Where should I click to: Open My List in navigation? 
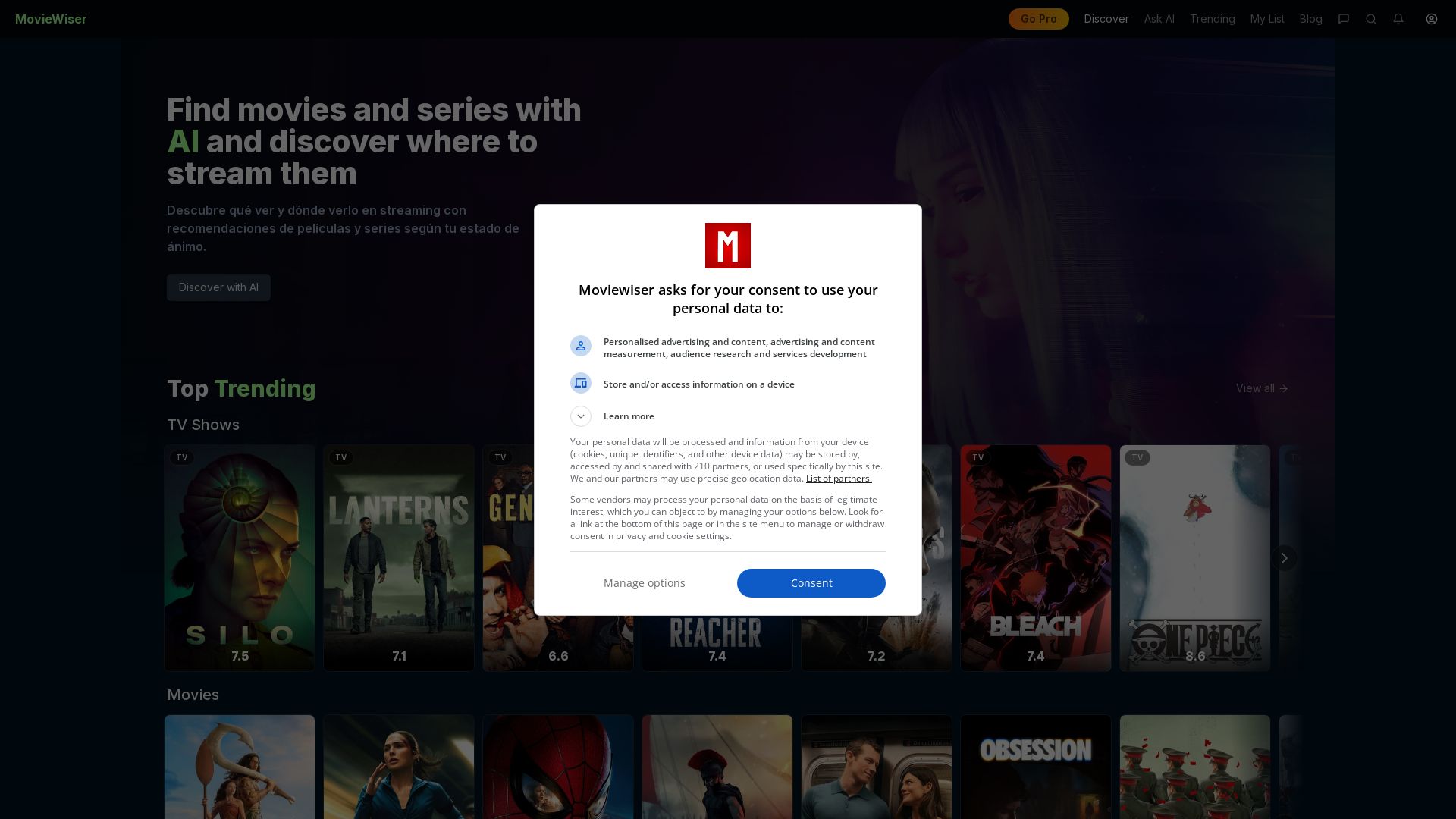(x=1267, y=19)
